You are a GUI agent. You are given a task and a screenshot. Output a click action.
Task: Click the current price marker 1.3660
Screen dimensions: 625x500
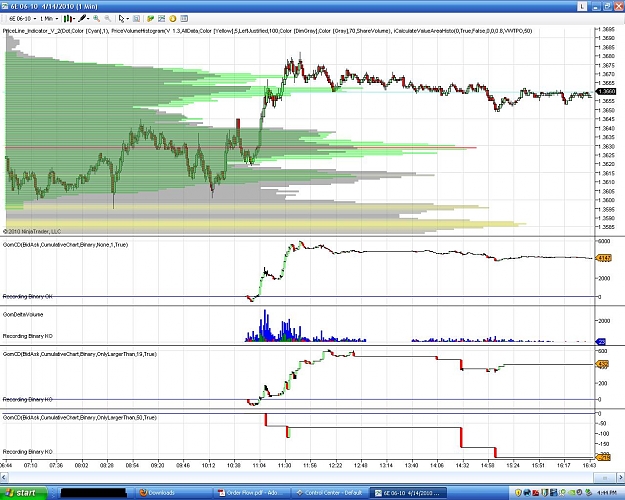point(606,92)
